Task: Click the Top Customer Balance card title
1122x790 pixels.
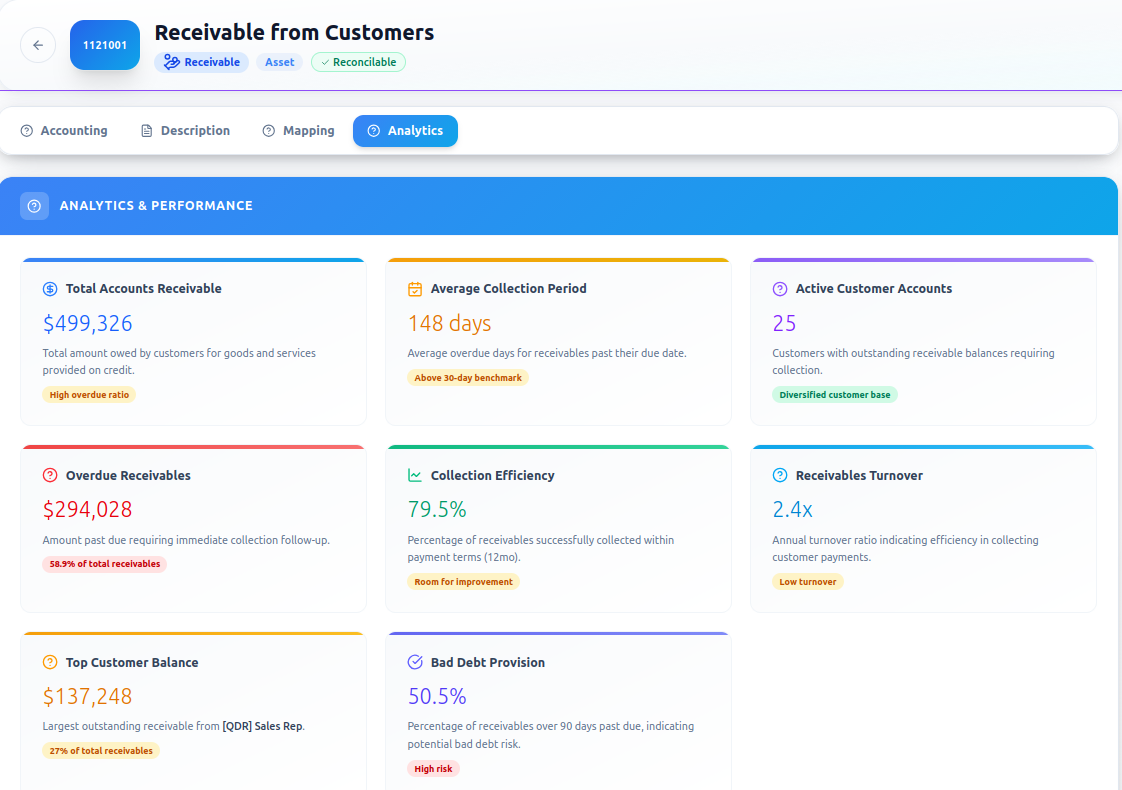Action: [132, 663]
